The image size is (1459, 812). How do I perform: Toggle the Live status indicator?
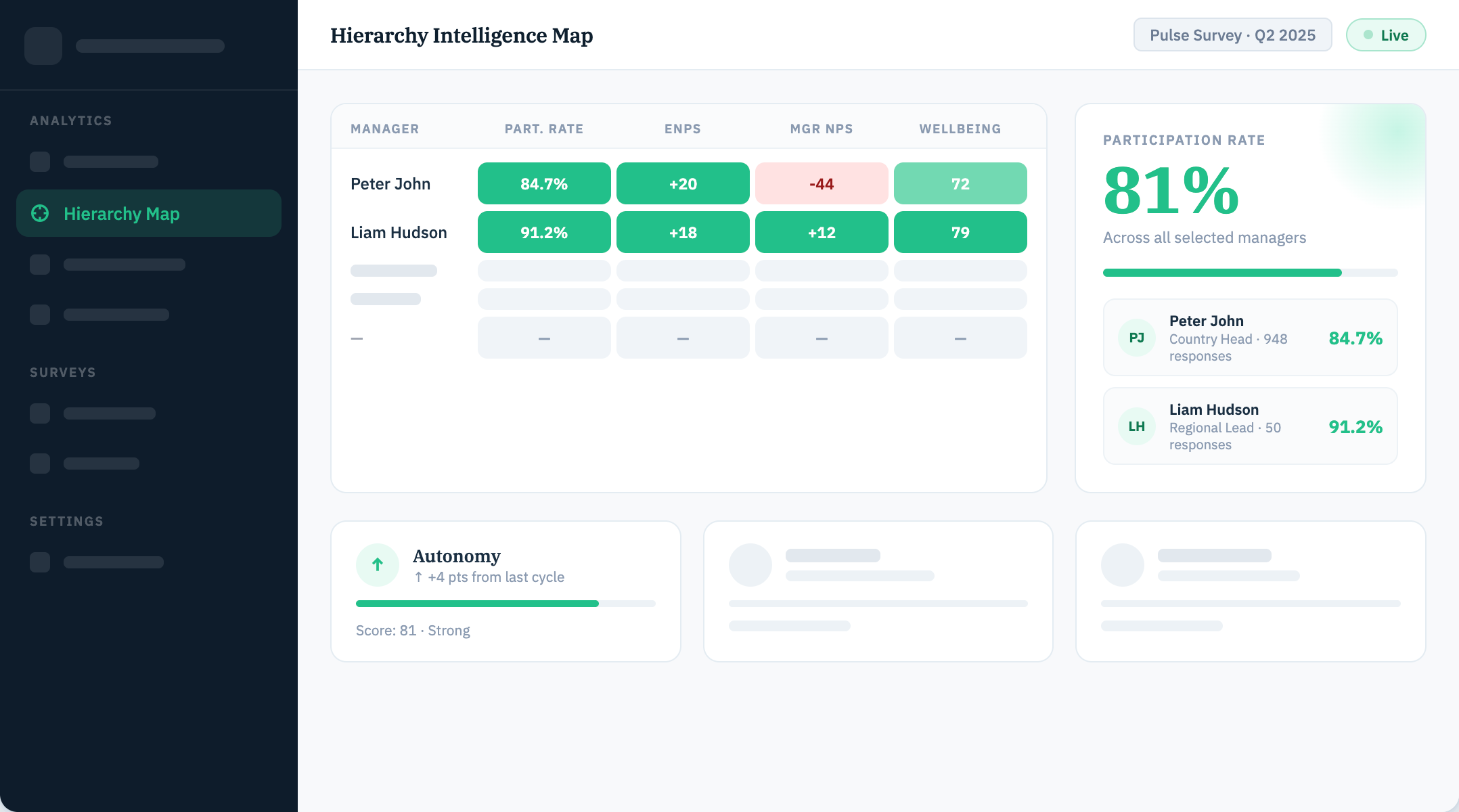click(x=1385, y=35)
